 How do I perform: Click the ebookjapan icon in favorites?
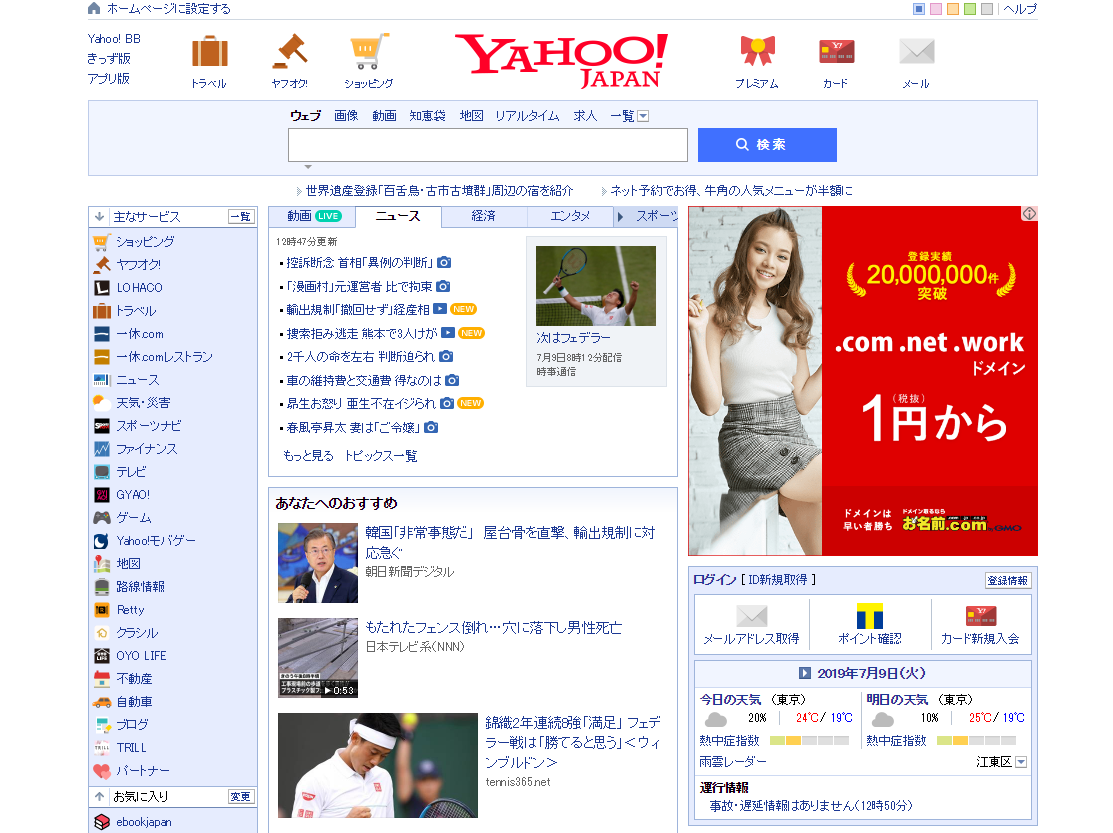pos(102,822)
